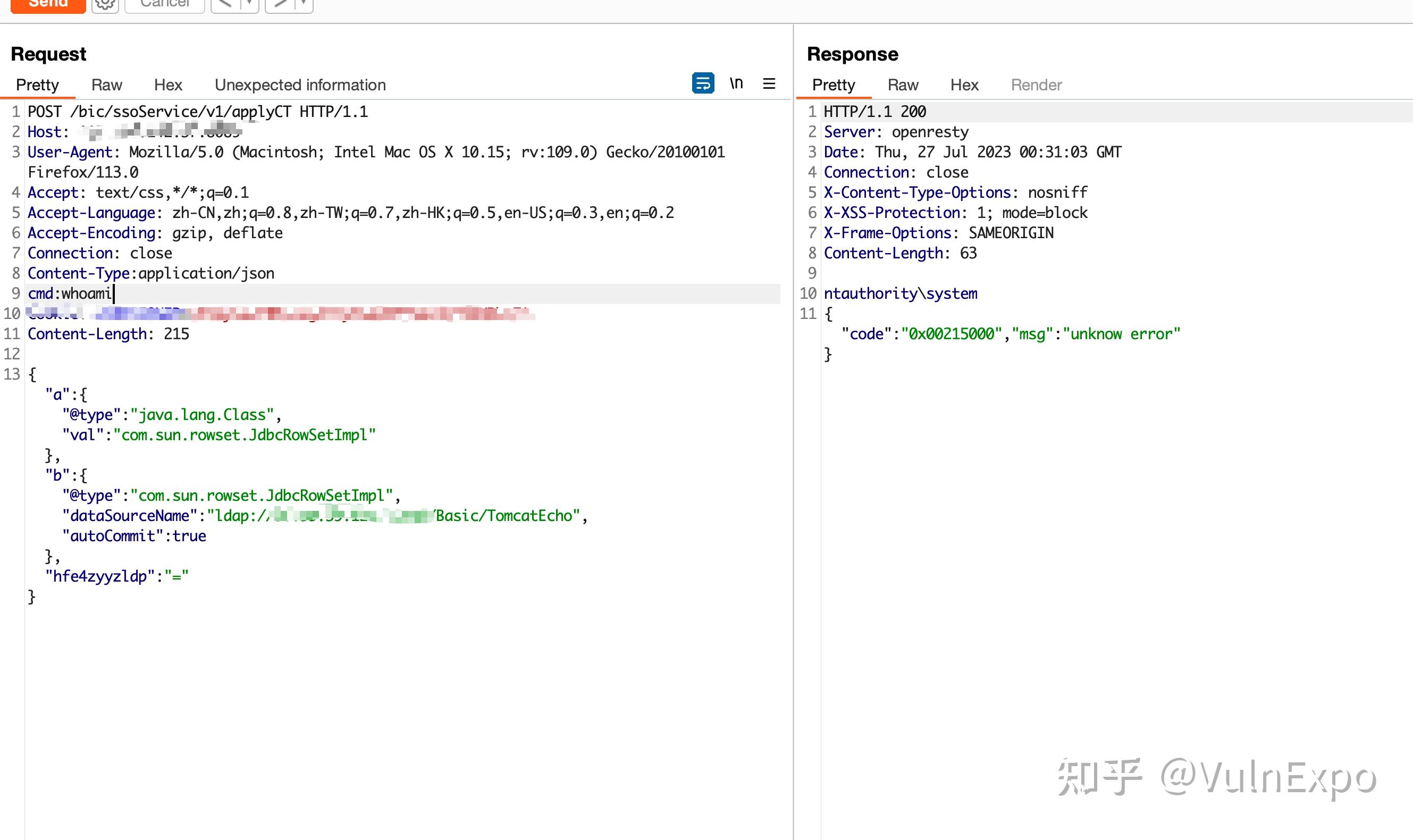1413x840 pixels.
Task: Go back to previous request arrow
Action: point(225,5)
